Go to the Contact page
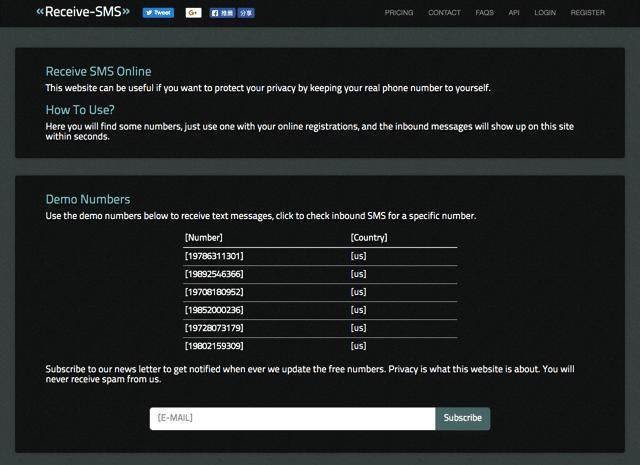640x465 pixels. [444, 13]
